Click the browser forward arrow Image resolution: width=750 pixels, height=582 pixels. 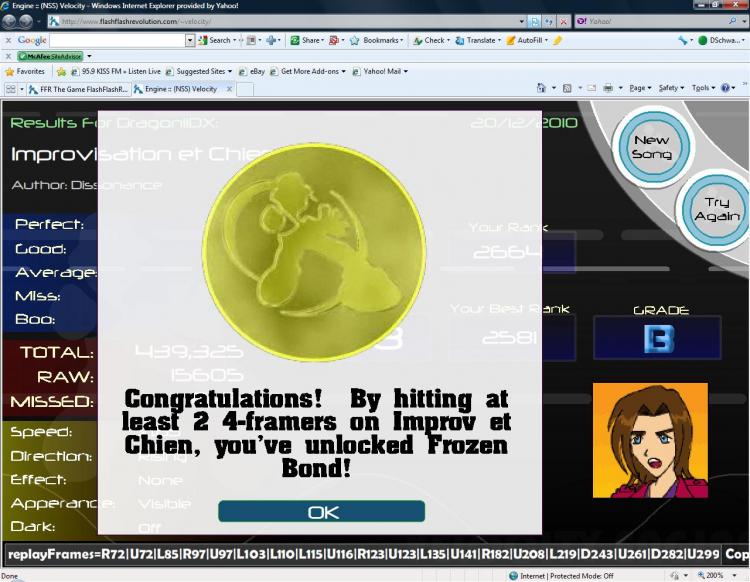26,21
